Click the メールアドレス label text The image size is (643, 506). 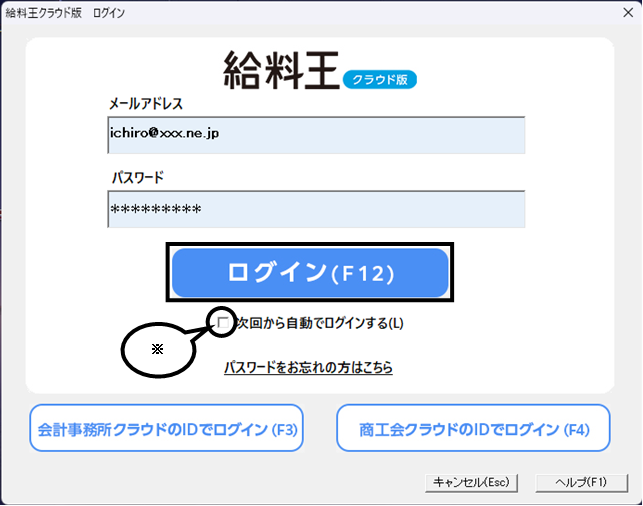[x=146, y=104]
